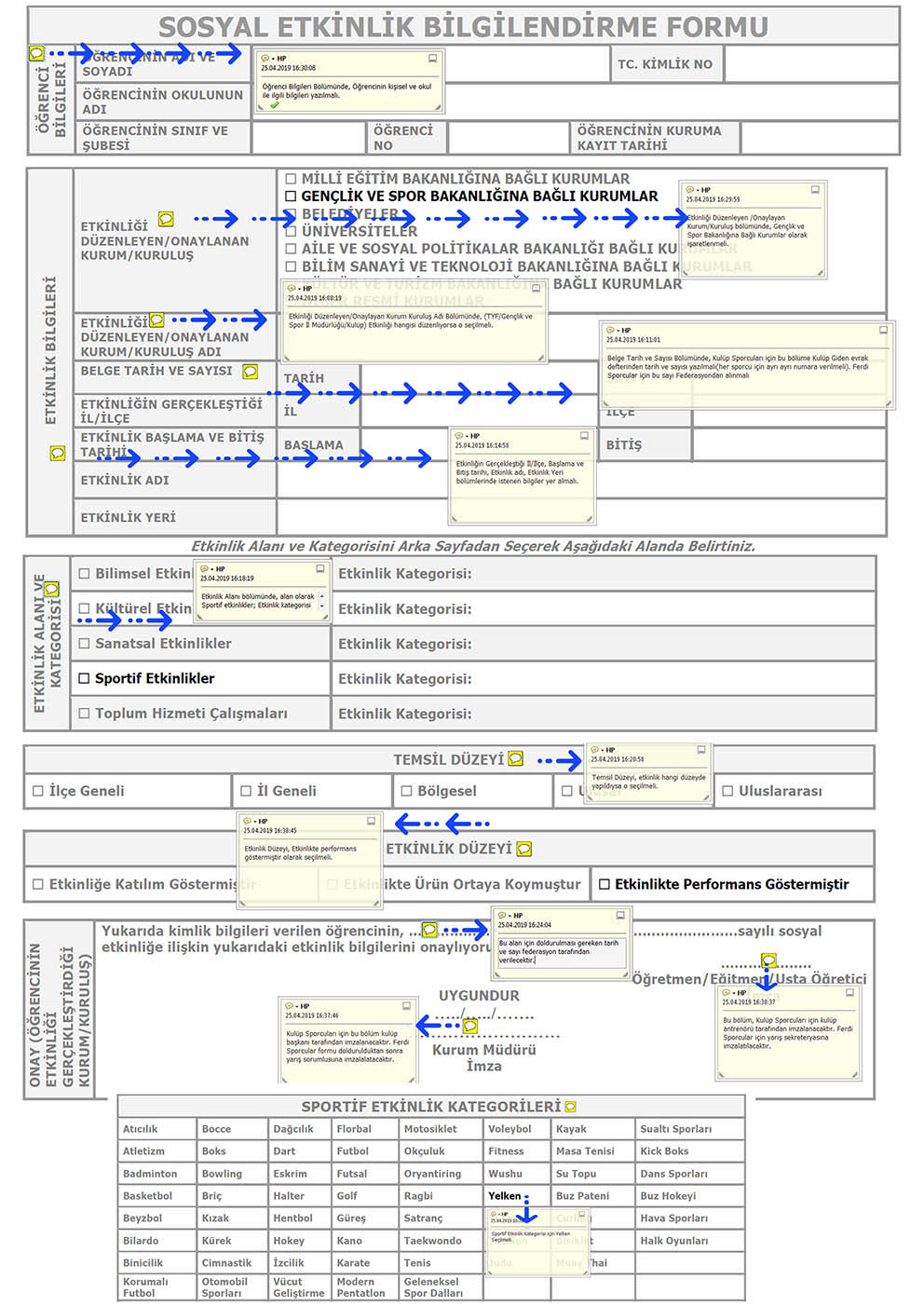
Task: Minimize the note about Kurum Kuruluş Adı Bölümünde
Action: (537, 289)
